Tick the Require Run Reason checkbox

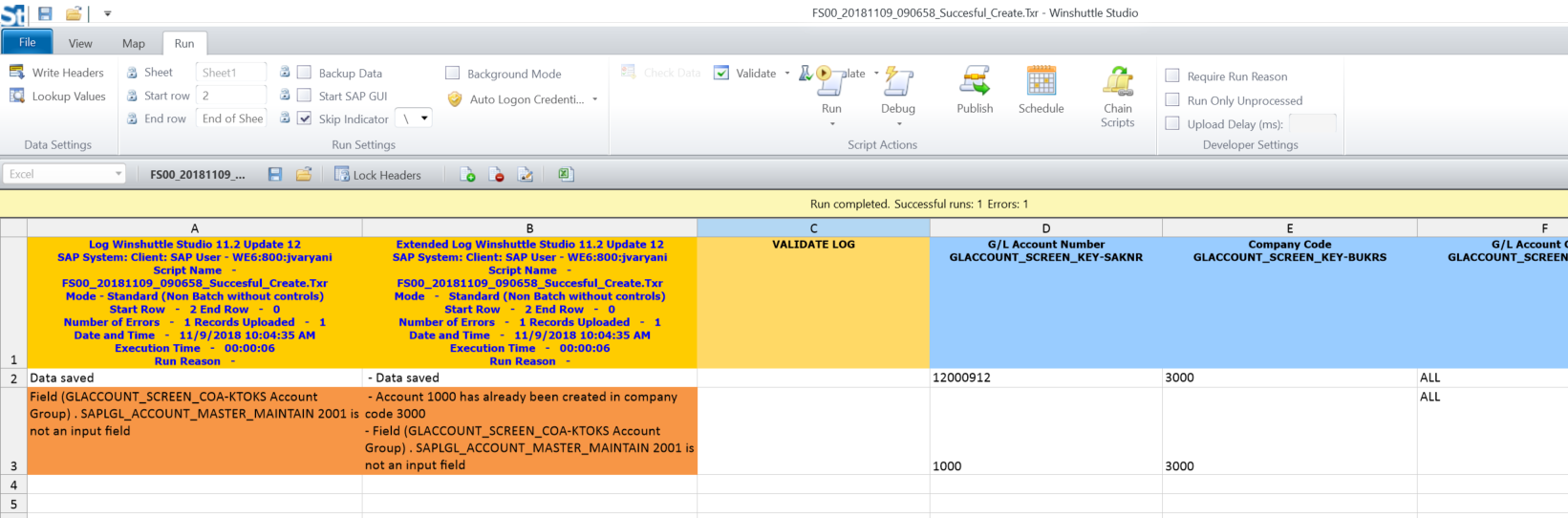[x=1172, y=76]
